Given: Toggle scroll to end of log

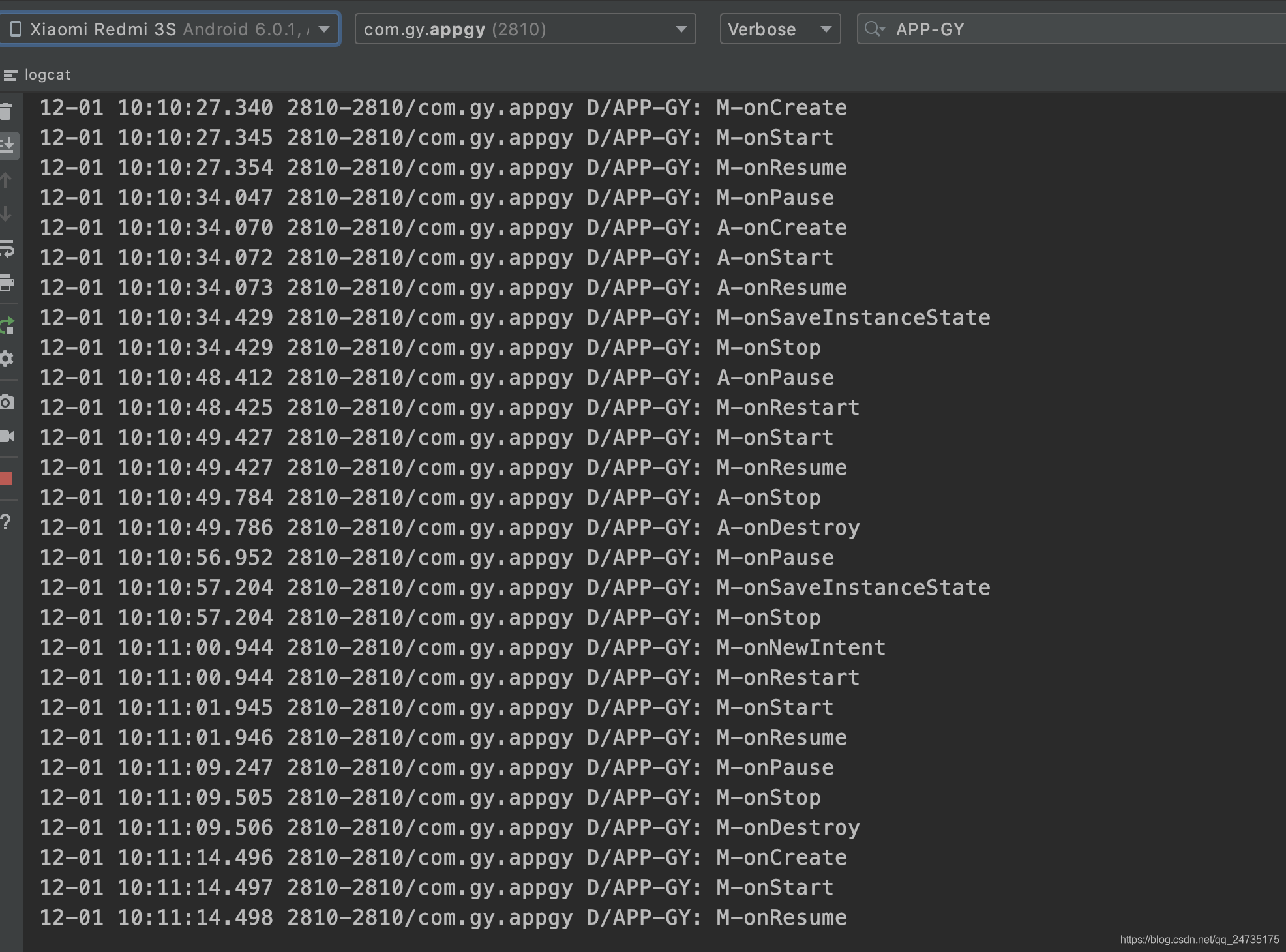Looking at the screenshot, I should coord(8,145).
